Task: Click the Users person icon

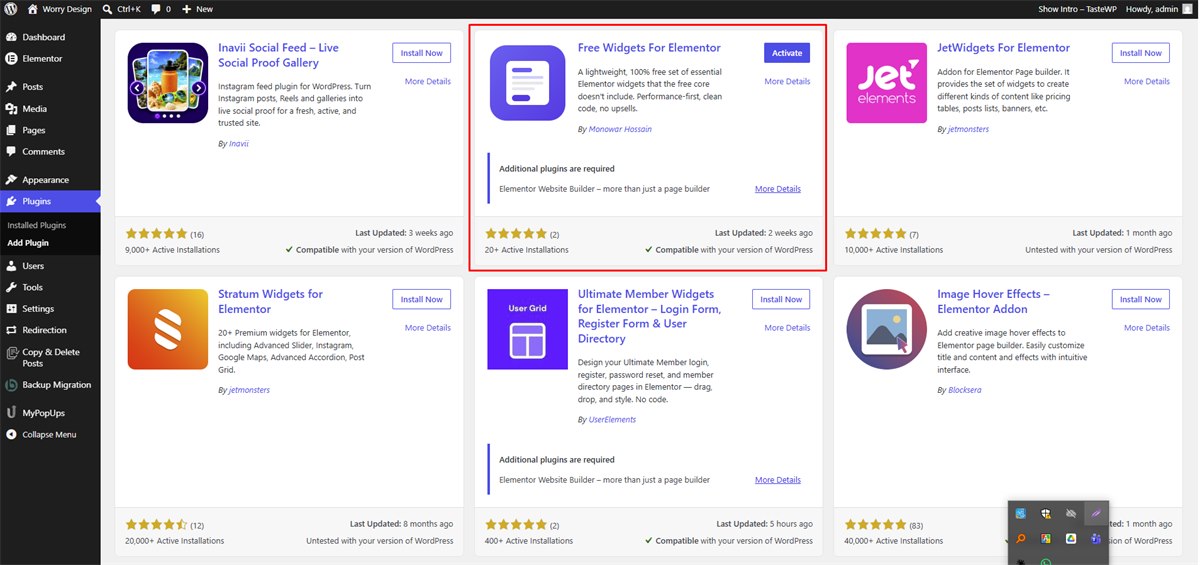Action: [x=11, y=266]
